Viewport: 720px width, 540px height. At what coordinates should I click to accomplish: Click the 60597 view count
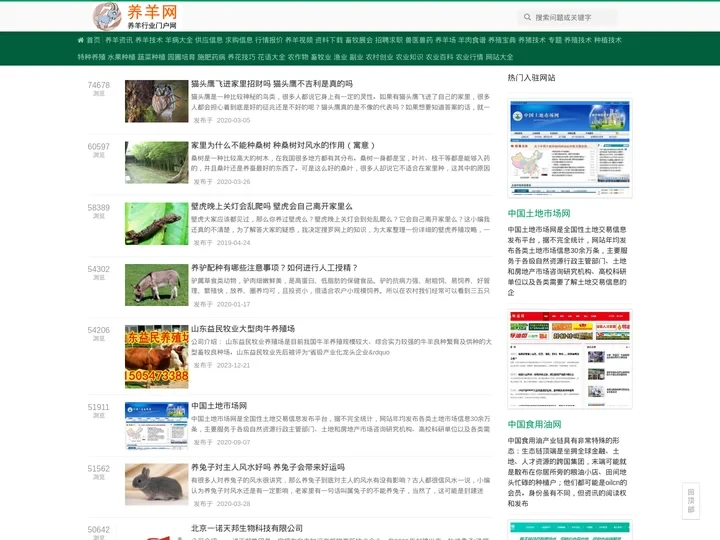coord(99,146)
